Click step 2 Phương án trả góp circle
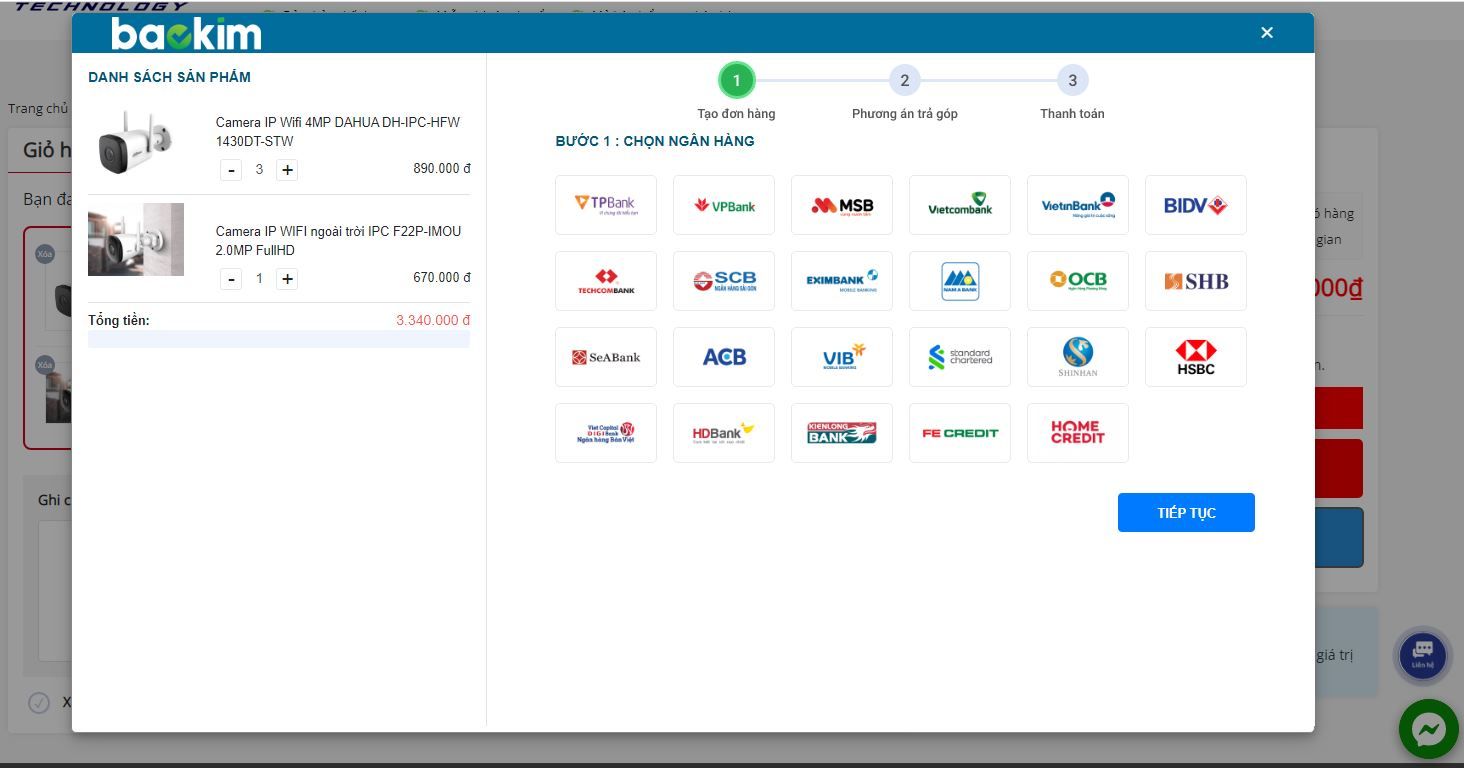 tap(904, 80)
